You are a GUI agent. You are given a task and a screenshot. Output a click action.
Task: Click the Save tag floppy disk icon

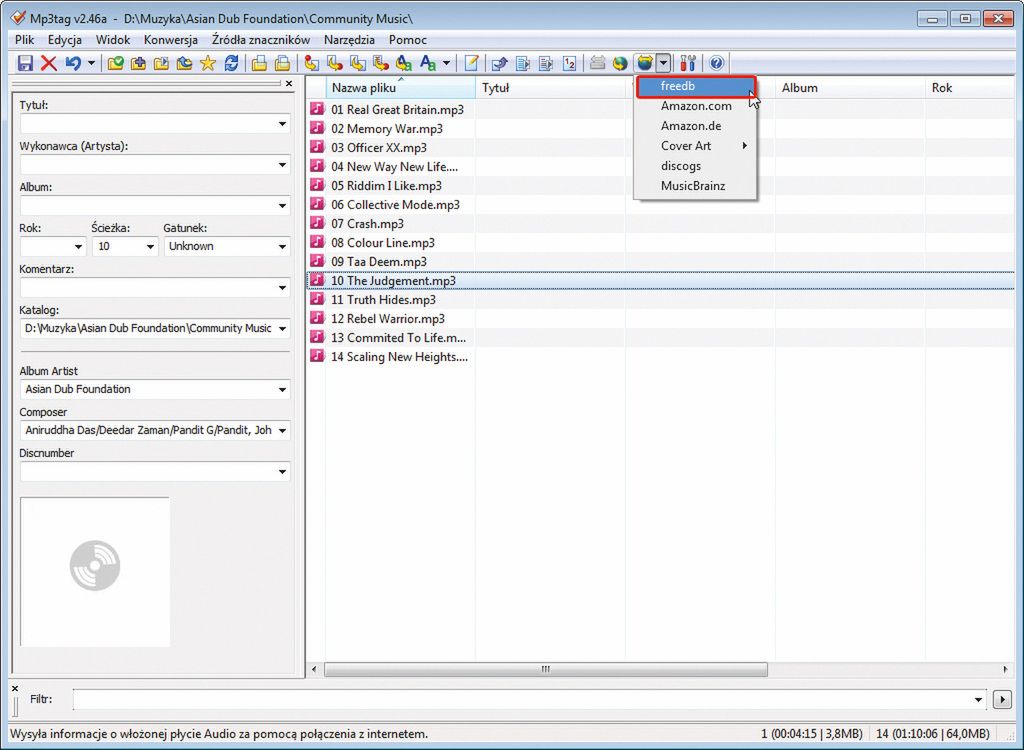coord(26,63)
